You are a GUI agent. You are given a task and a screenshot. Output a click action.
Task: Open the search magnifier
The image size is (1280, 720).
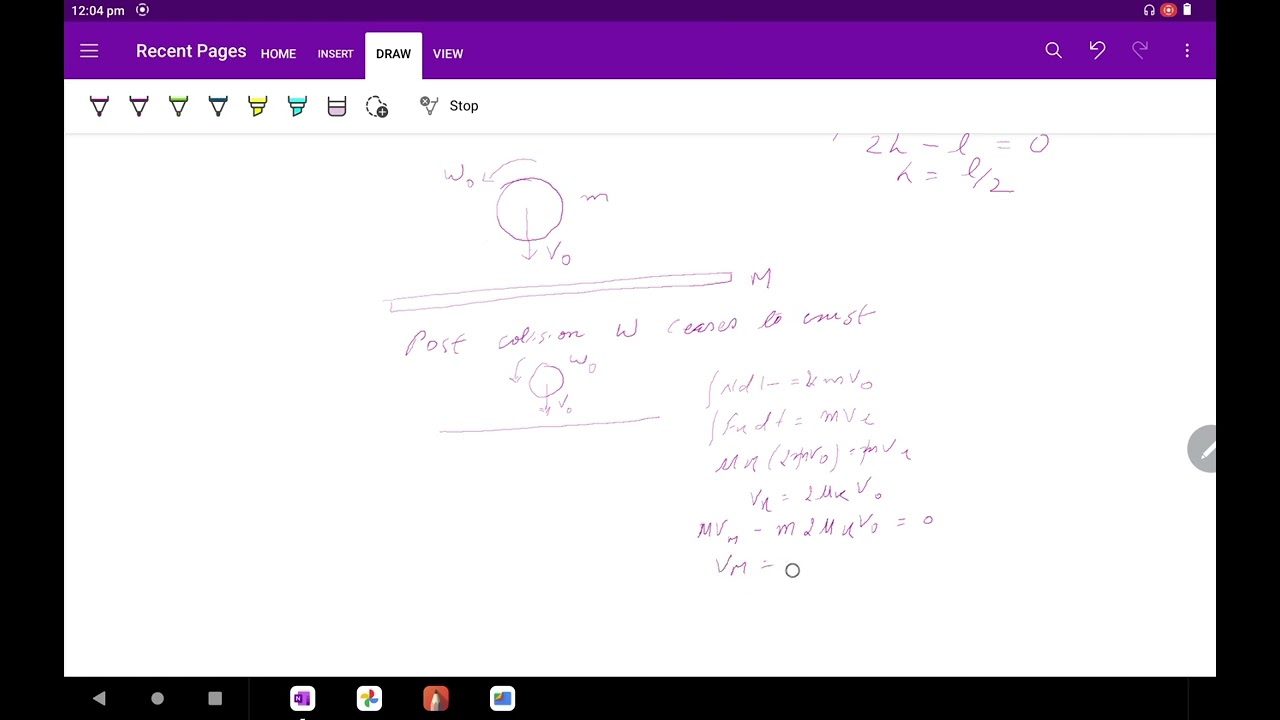1053,50
